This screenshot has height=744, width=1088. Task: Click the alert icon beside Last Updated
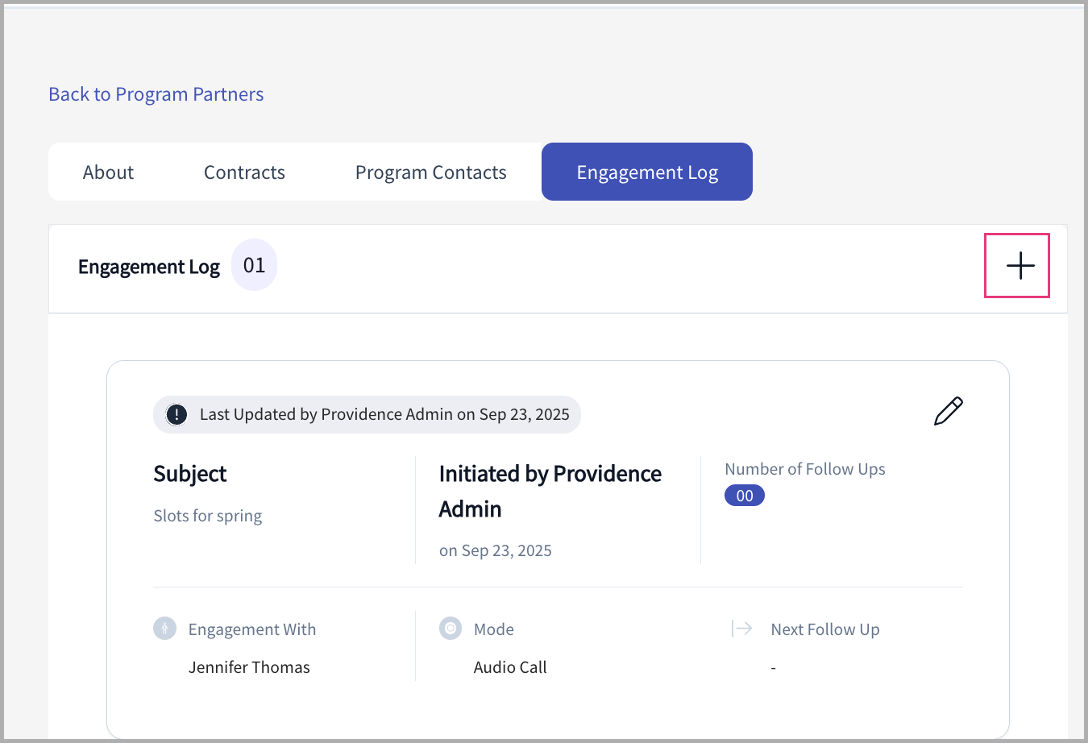(177, 414)
